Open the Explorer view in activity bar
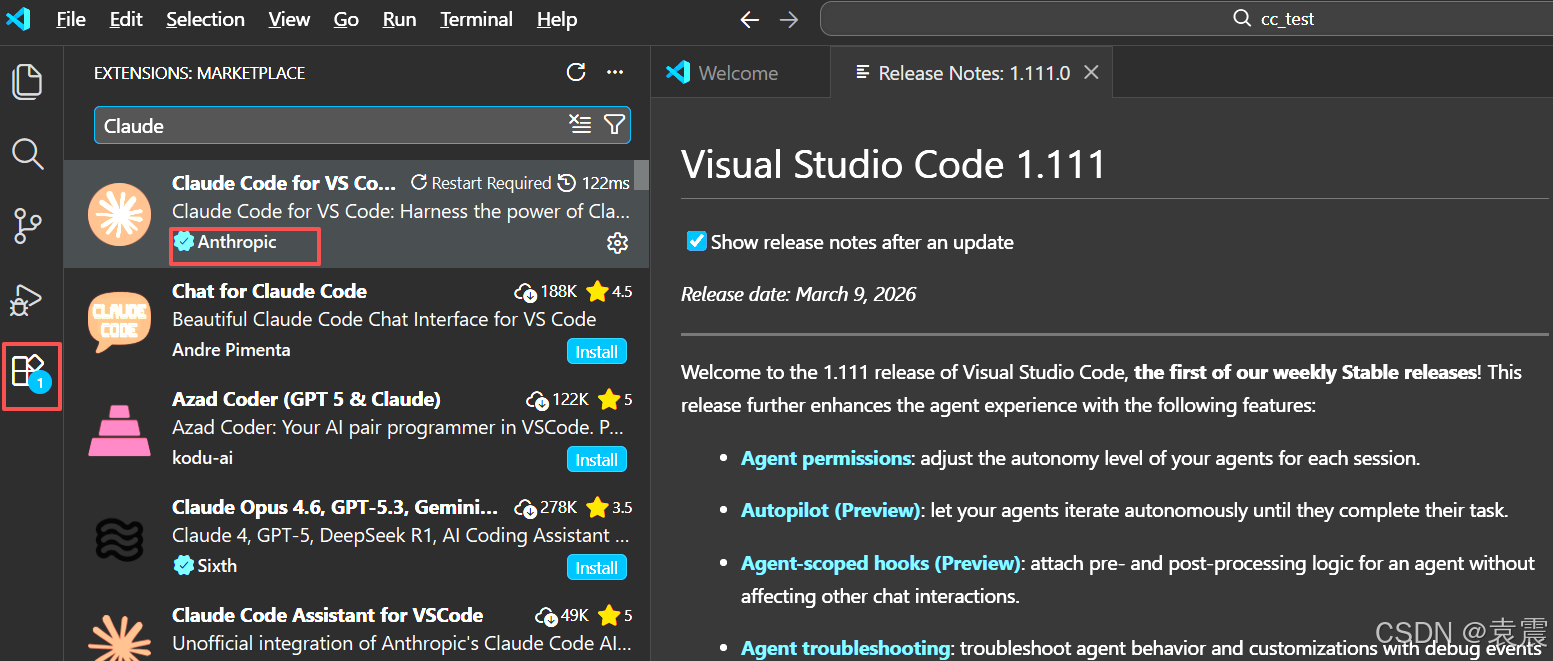 (x=27, y=81)
